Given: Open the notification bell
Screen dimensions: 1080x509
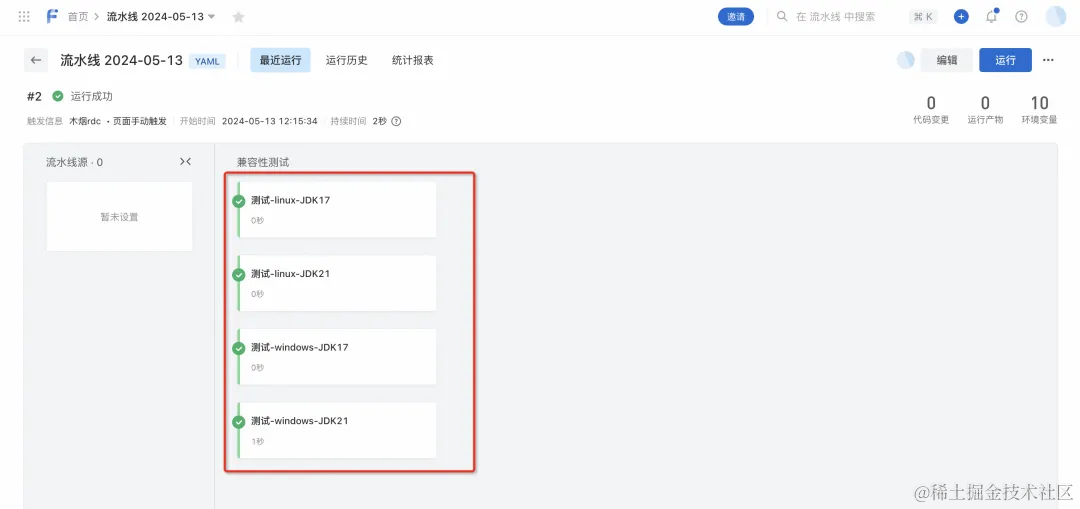Looking at the screenshot, I should tap(992, 17).
